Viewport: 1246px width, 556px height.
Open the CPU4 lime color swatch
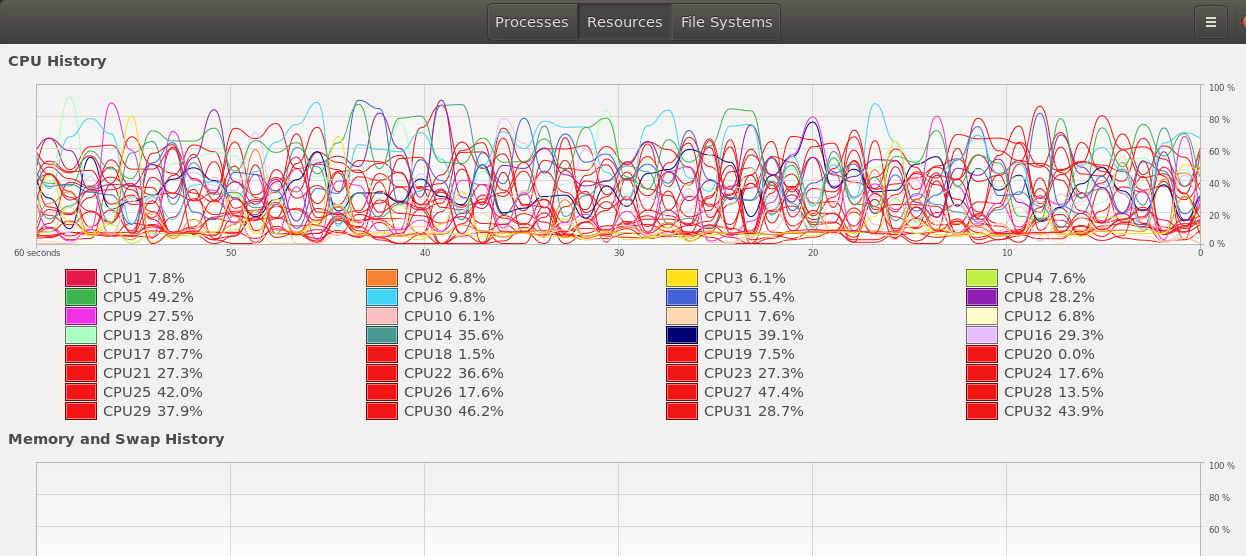(x=982, y=278)
